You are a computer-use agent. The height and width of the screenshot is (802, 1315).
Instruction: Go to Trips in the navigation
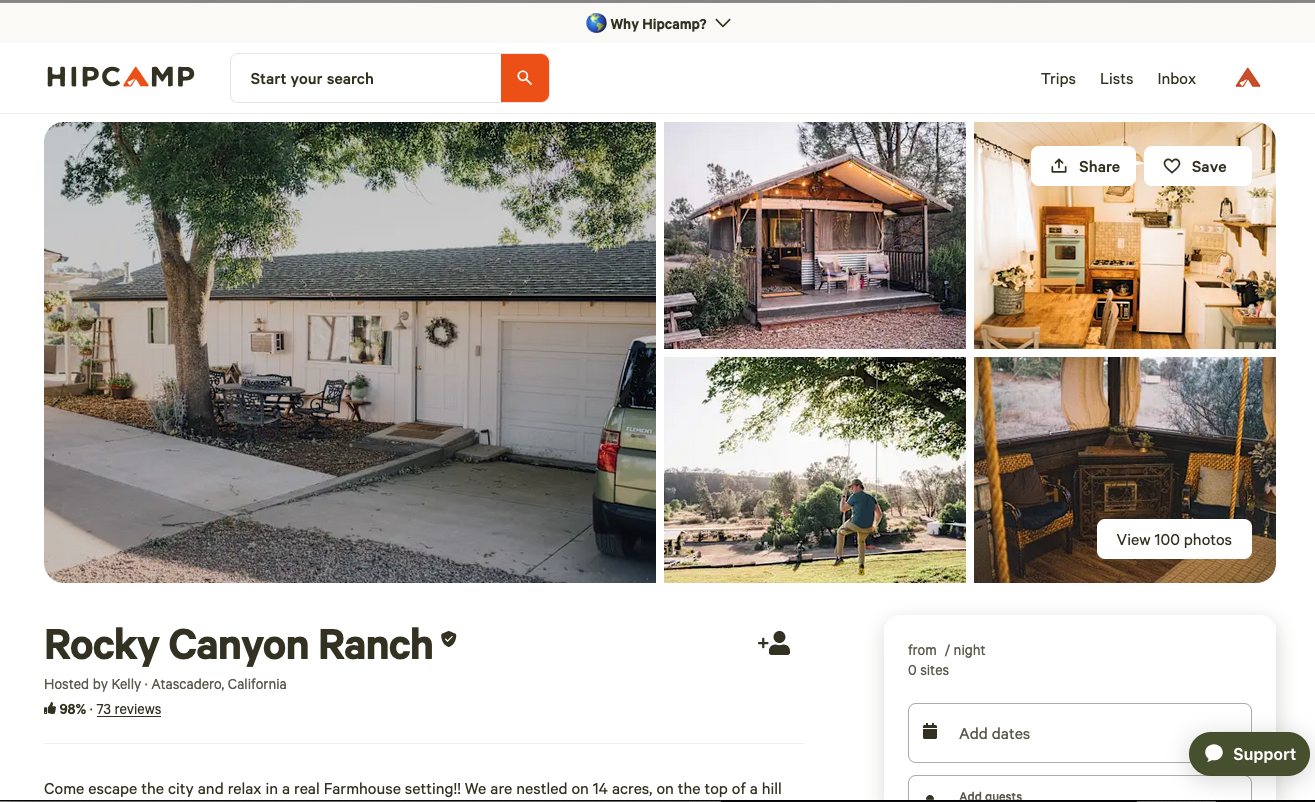pyautogui.click(x=1058, y=79)
